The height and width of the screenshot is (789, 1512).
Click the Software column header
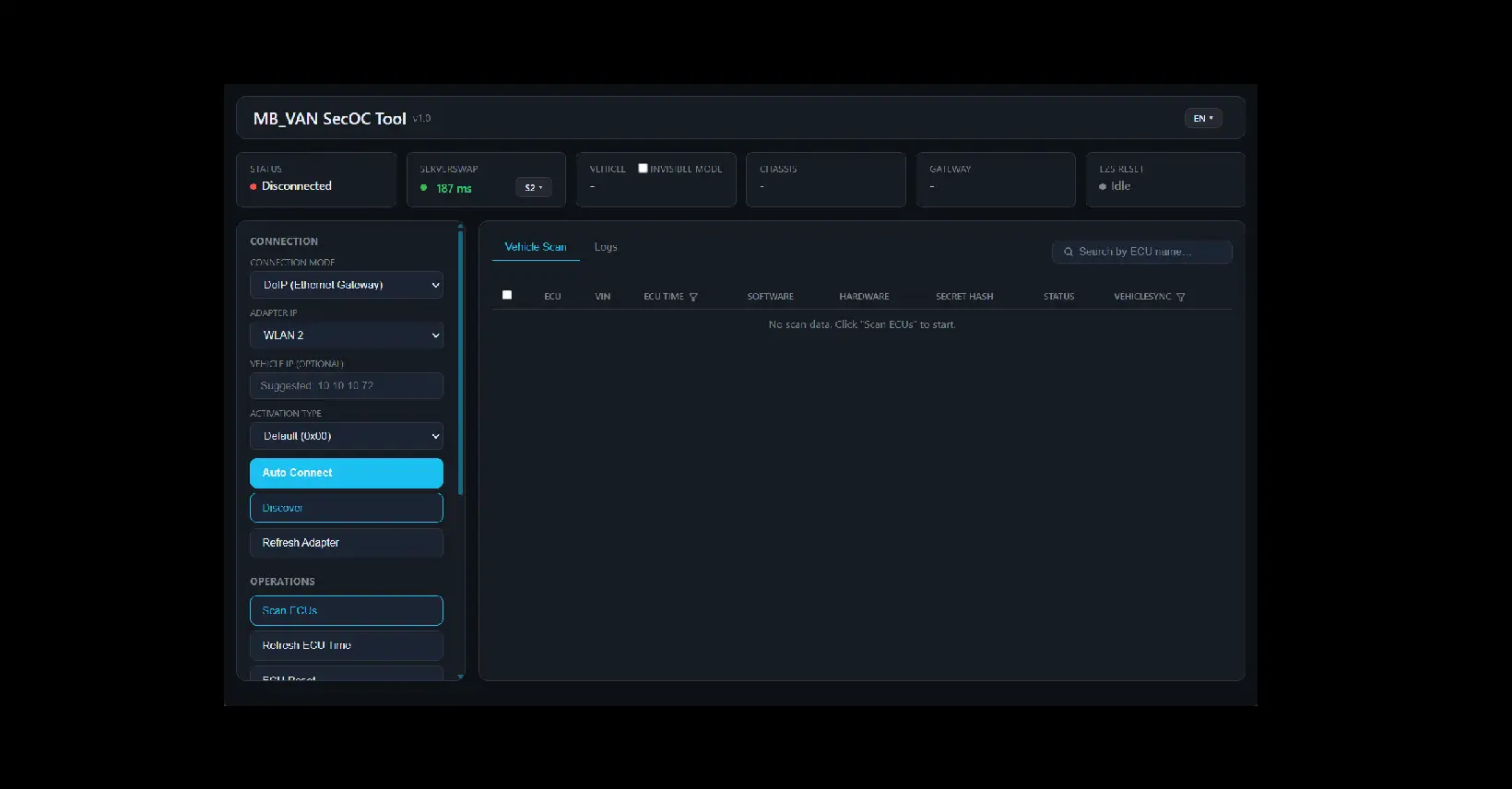point(771,297)
